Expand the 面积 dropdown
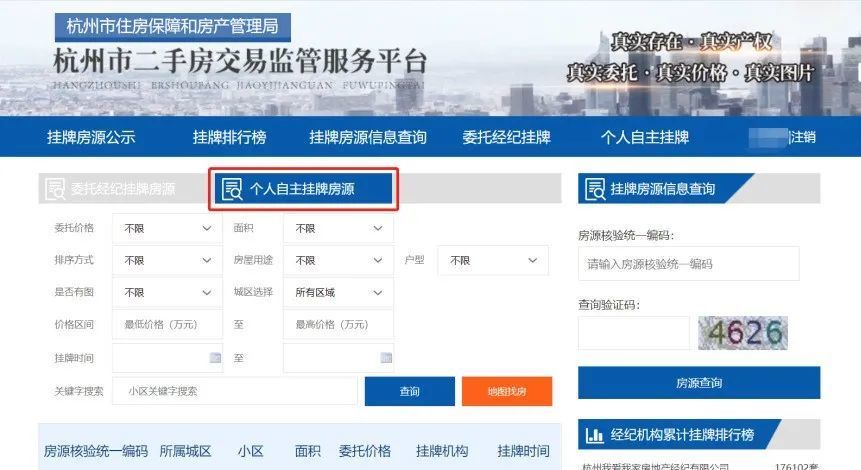The height and width of the screenshot is (470, 861). click(338, 228)
